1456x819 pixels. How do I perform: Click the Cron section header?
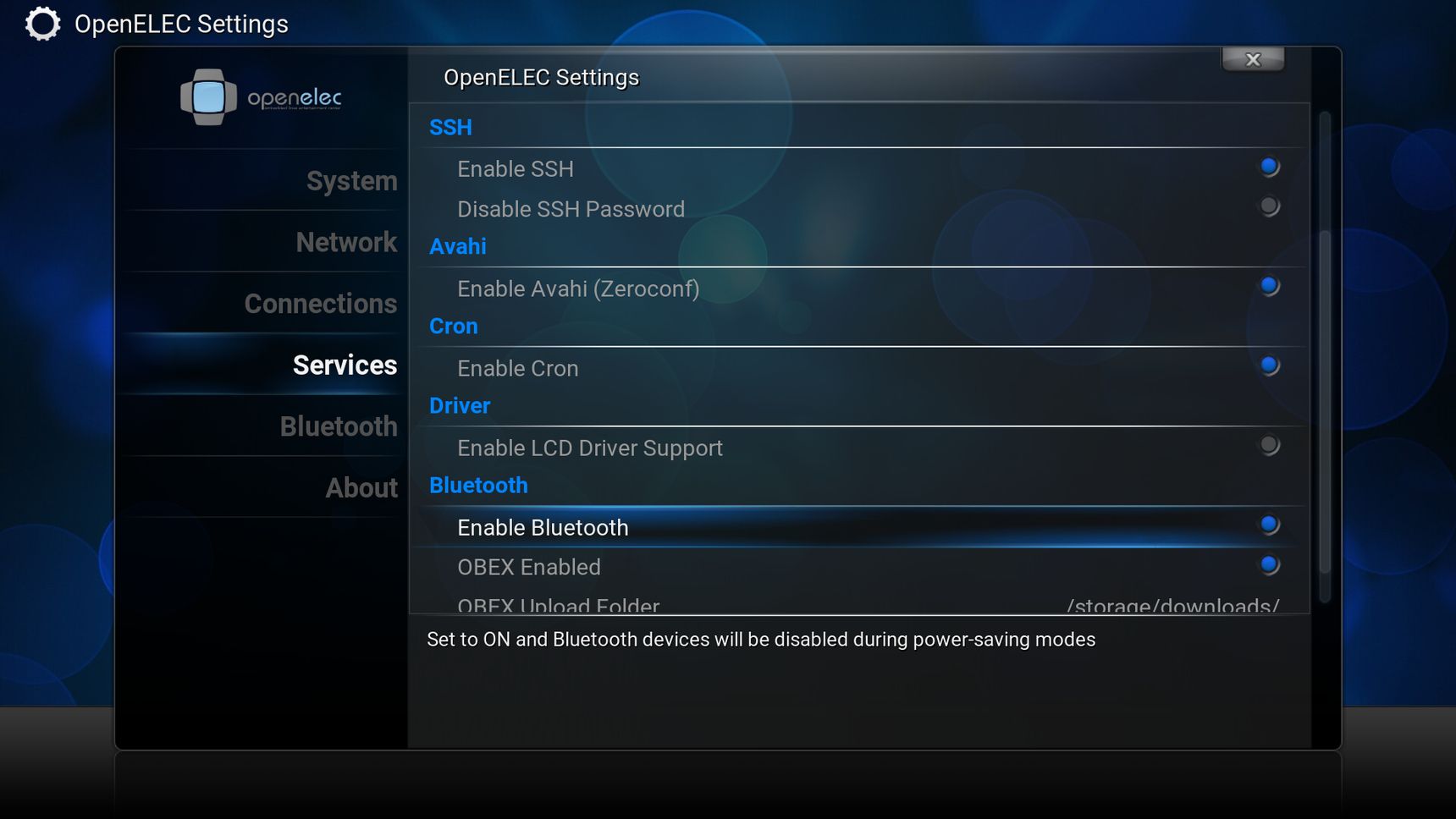point(454,326)
